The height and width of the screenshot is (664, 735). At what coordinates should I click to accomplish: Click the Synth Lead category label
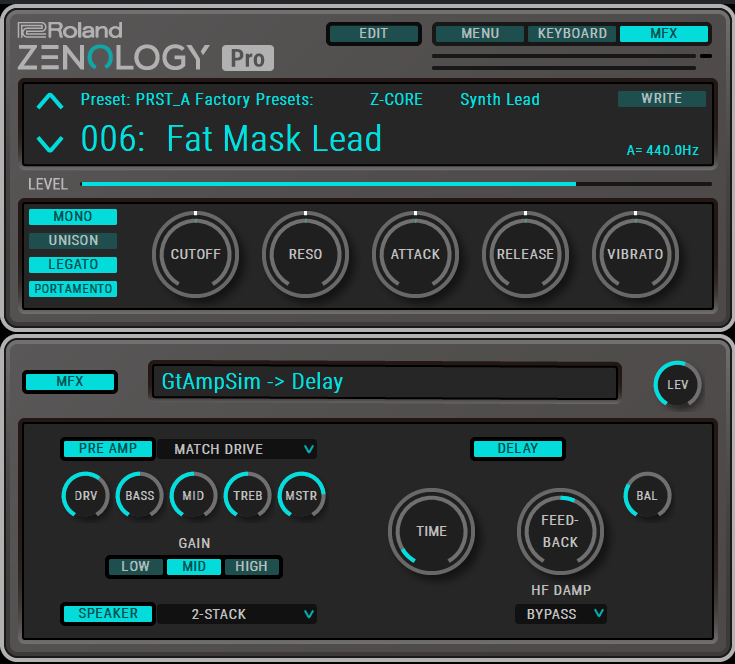click(500, 100)
